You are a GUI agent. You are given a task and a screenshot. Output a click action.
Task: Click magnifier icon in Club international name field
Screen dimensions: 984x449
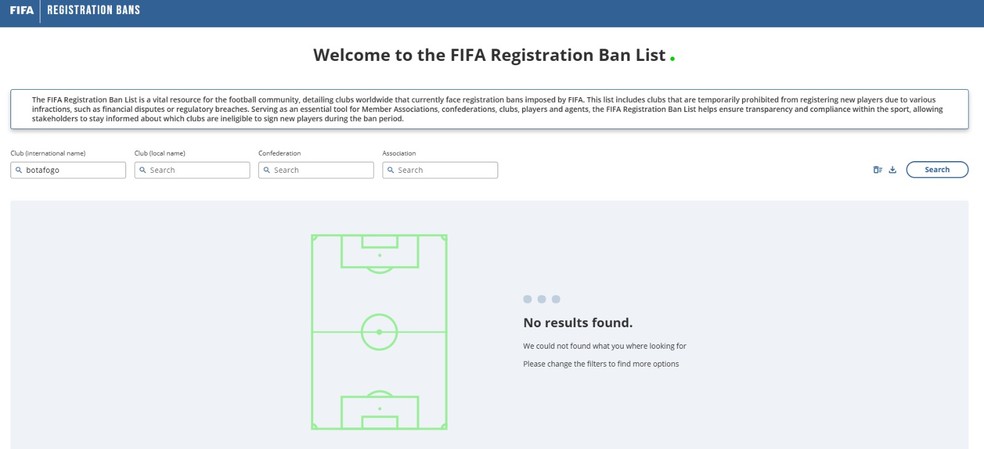pos(19,170)
